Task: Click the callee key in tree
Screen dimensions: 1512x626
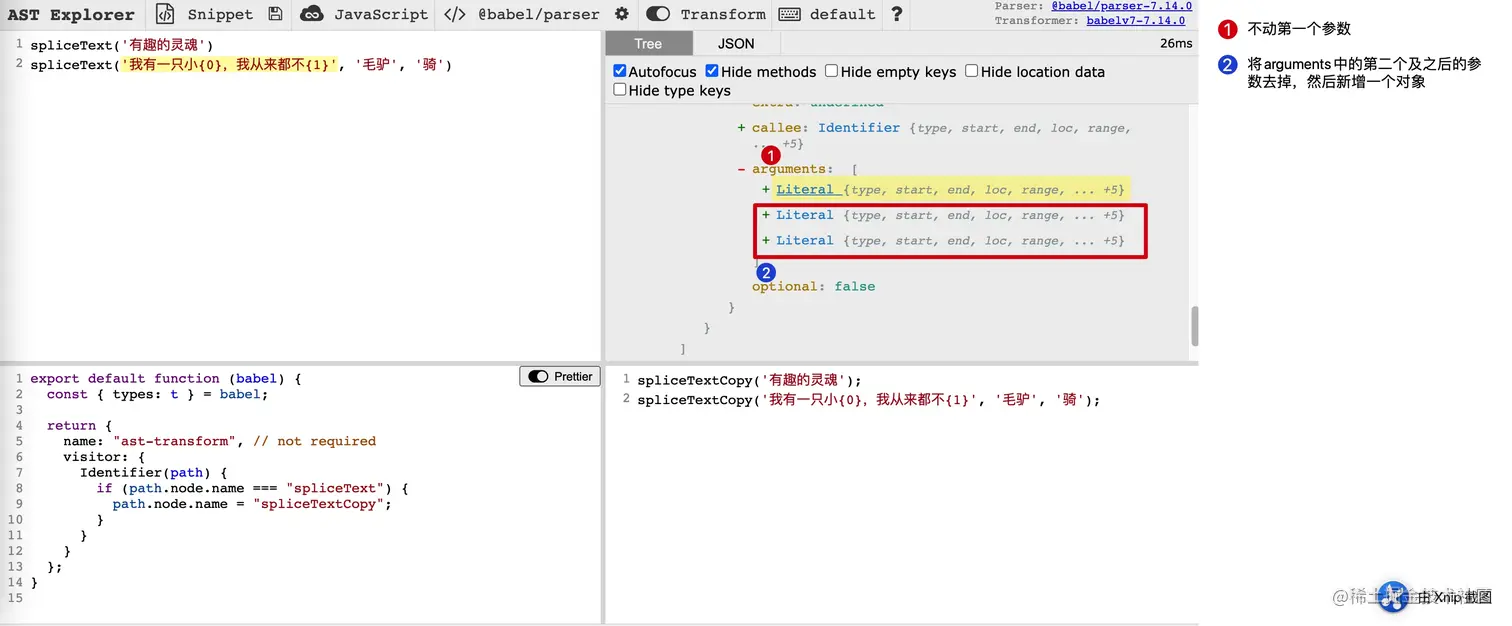Action: coord(777,128)
